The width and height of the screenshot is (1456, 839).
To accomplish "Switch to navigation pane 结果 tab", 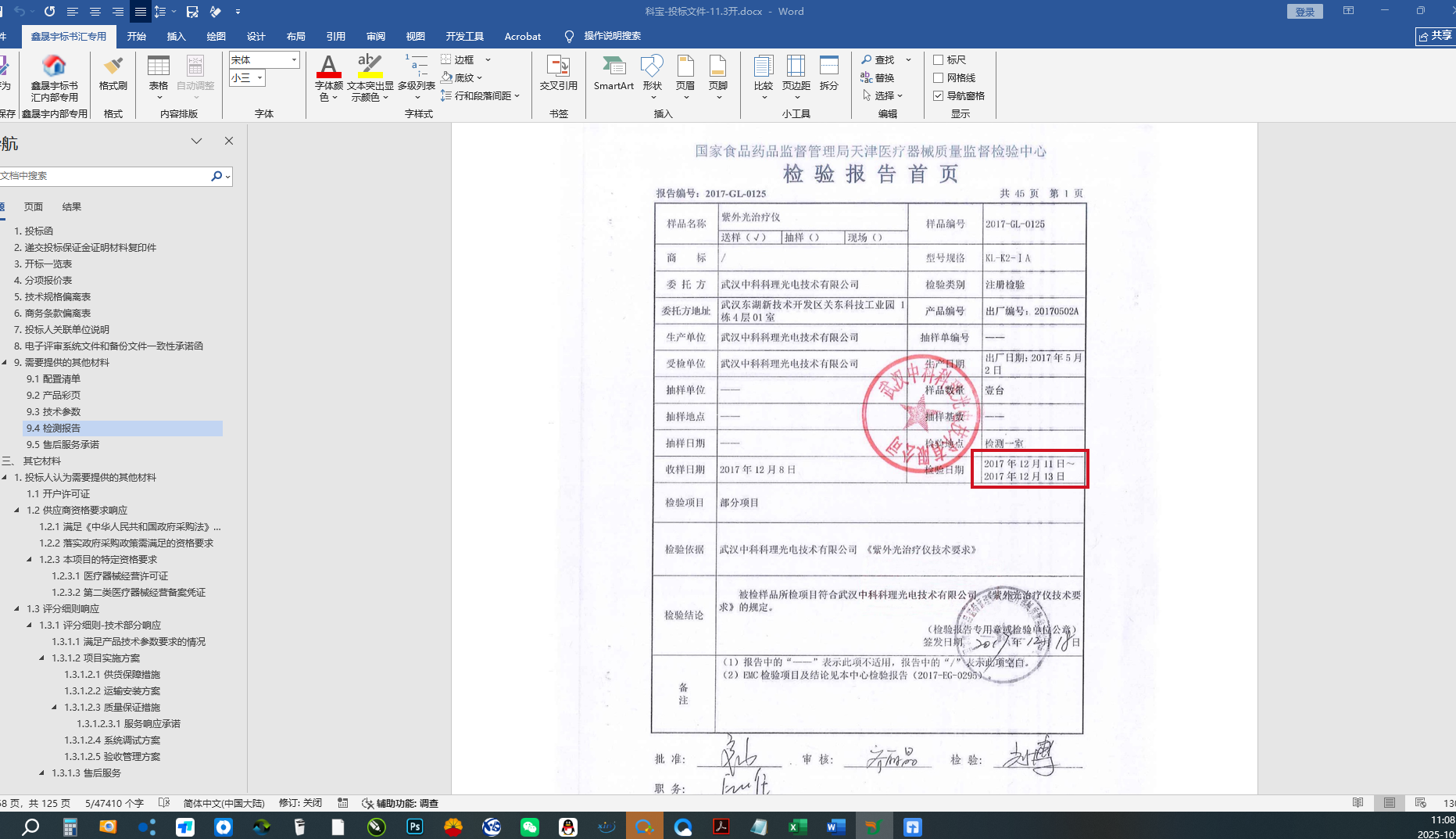I will (72, 206).
